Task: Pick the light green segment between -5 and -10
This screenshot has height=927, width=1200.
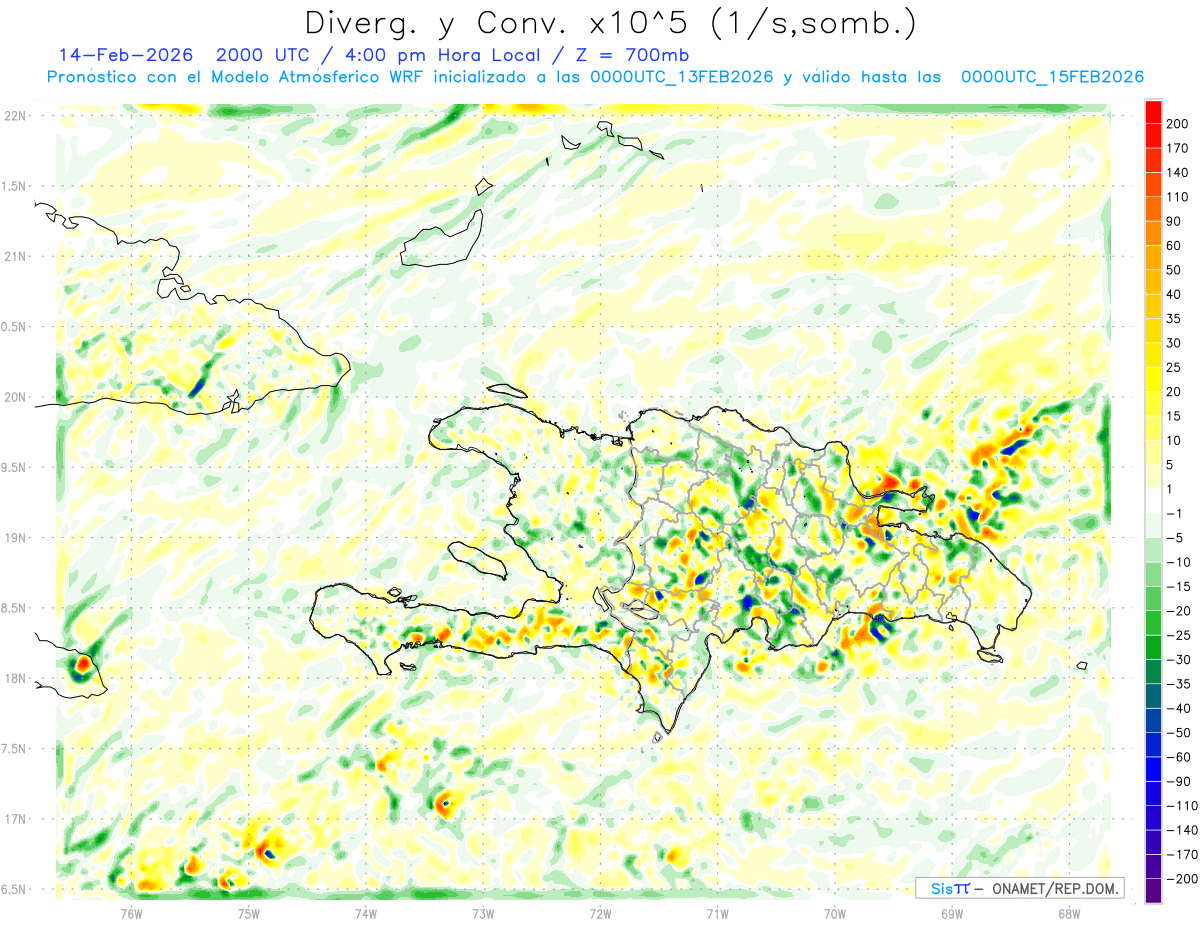Action: pyautogui.click(x=1153, y=550)
